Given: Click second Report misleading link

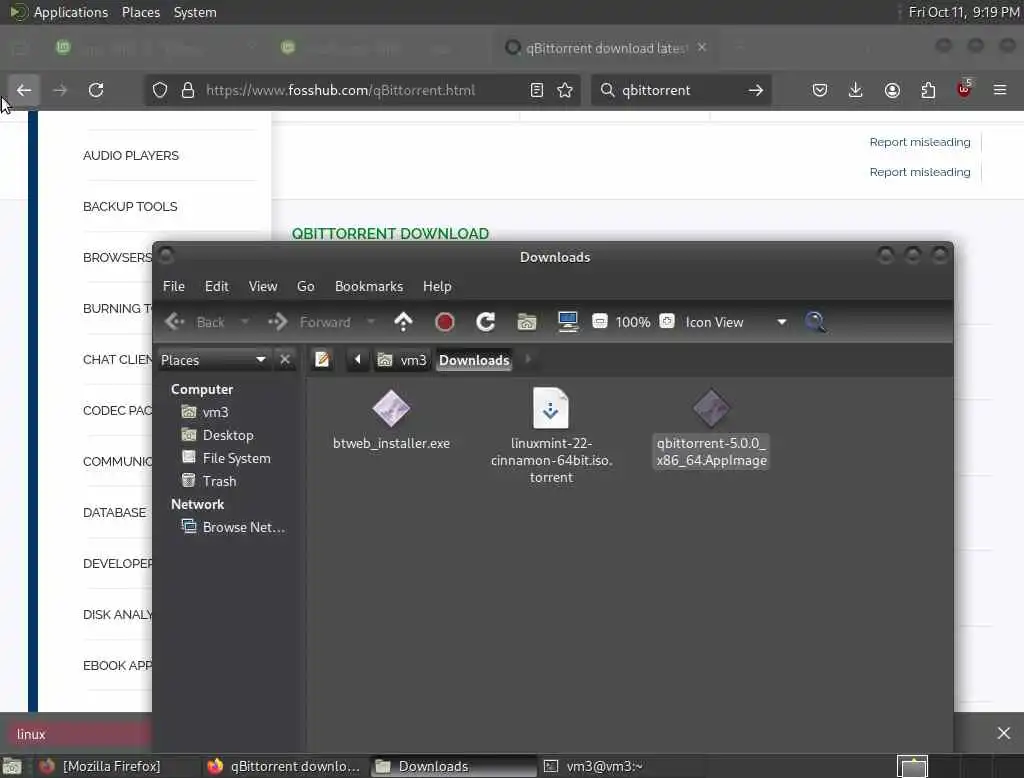Looking at the screenshot, I should [920, 172].
